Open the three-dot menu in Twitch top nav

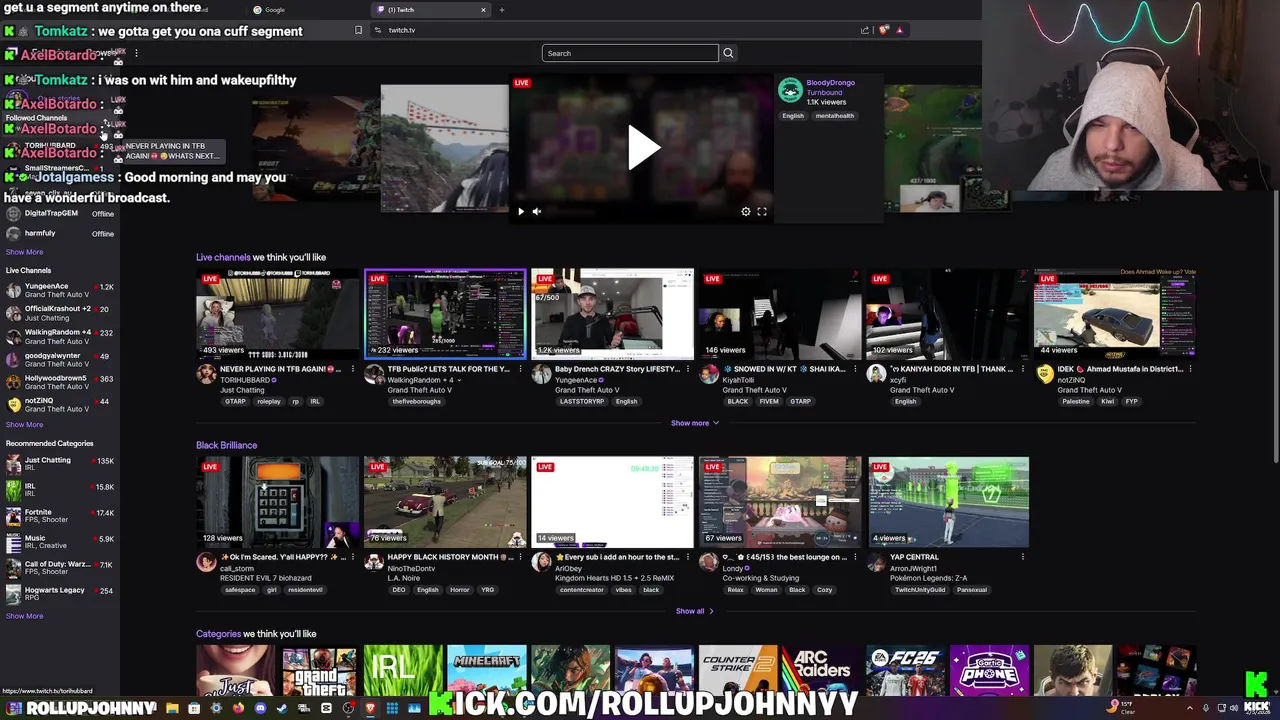pyautogui.click(x=136, y=53)
